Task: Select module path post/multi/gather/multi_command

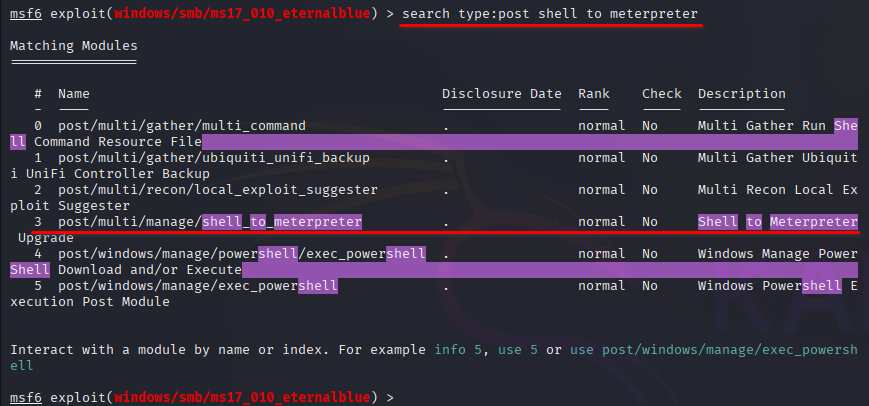Action: (182, 126)
